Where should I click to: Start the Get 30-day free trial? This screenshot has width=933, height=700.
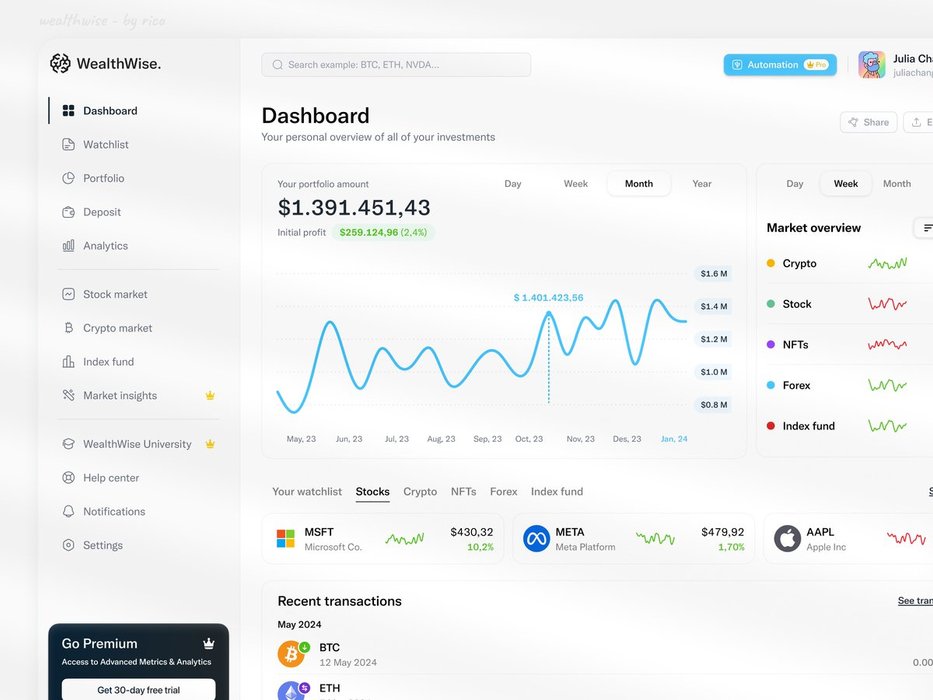pos(139,690)
